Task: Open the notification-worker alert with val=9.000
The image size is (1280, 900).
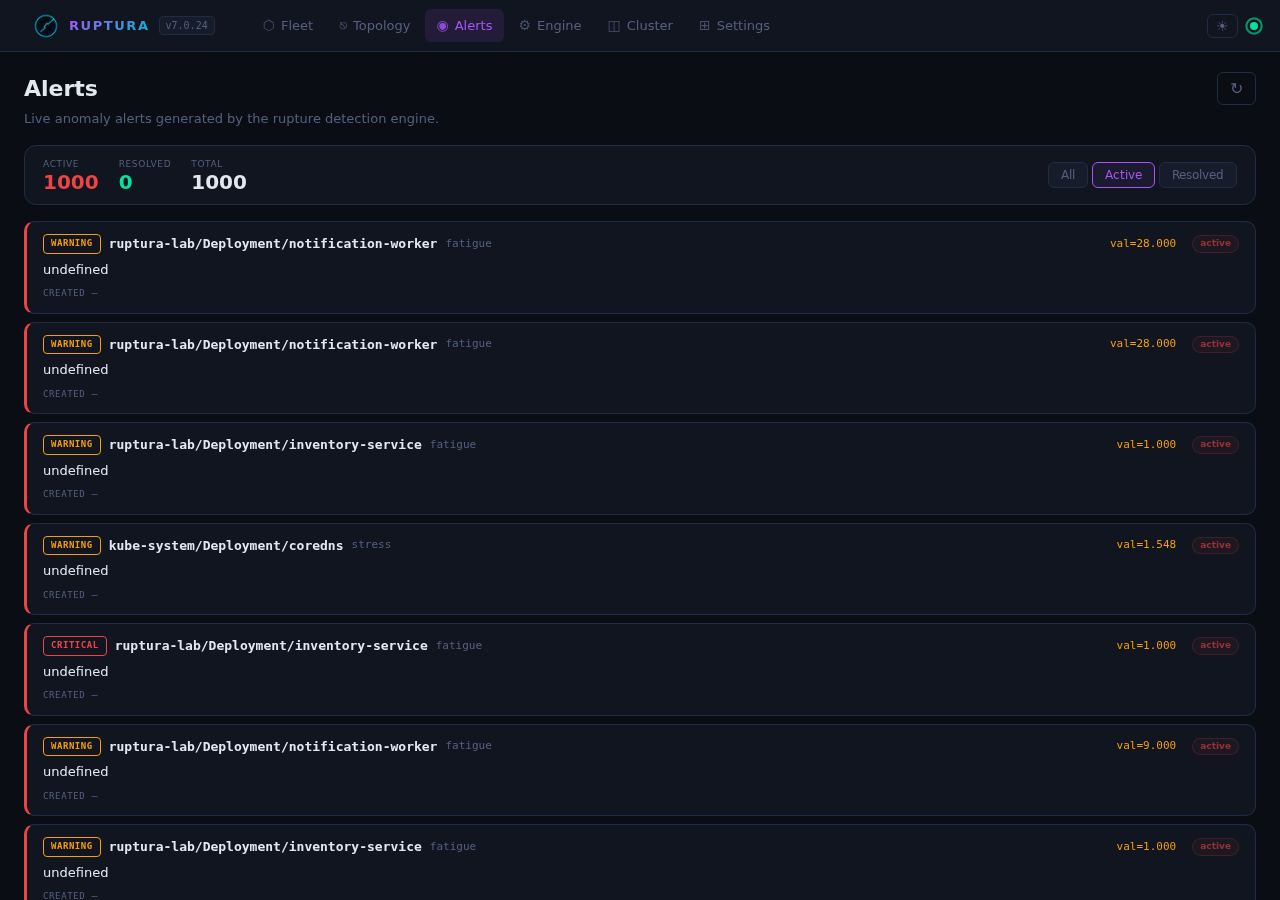Action: pyautogui.click(x=273, y=746)
